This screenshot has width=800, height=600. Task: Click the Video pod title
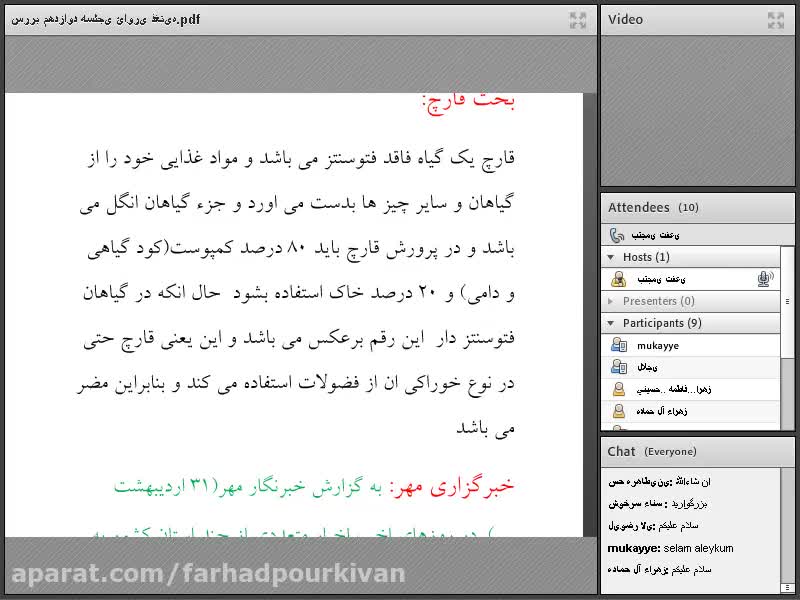pos(625,20)
